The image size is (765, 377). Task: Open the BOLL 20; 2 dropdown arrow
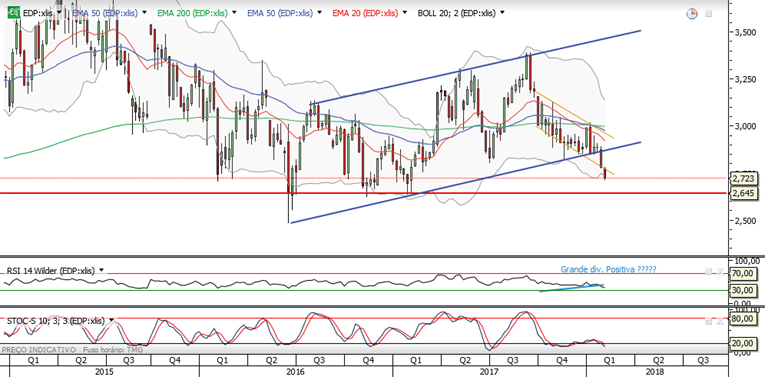coord(503,13)
